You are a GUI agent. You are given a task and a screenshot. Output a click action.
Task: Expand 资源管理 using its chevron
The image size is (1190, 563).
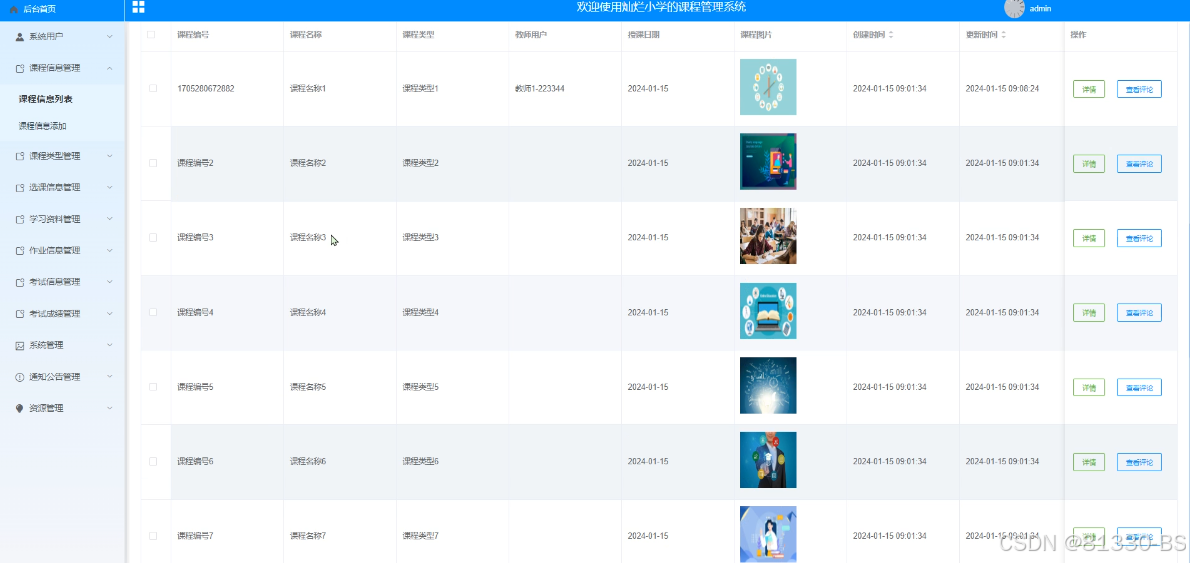(x=110, y=408)
